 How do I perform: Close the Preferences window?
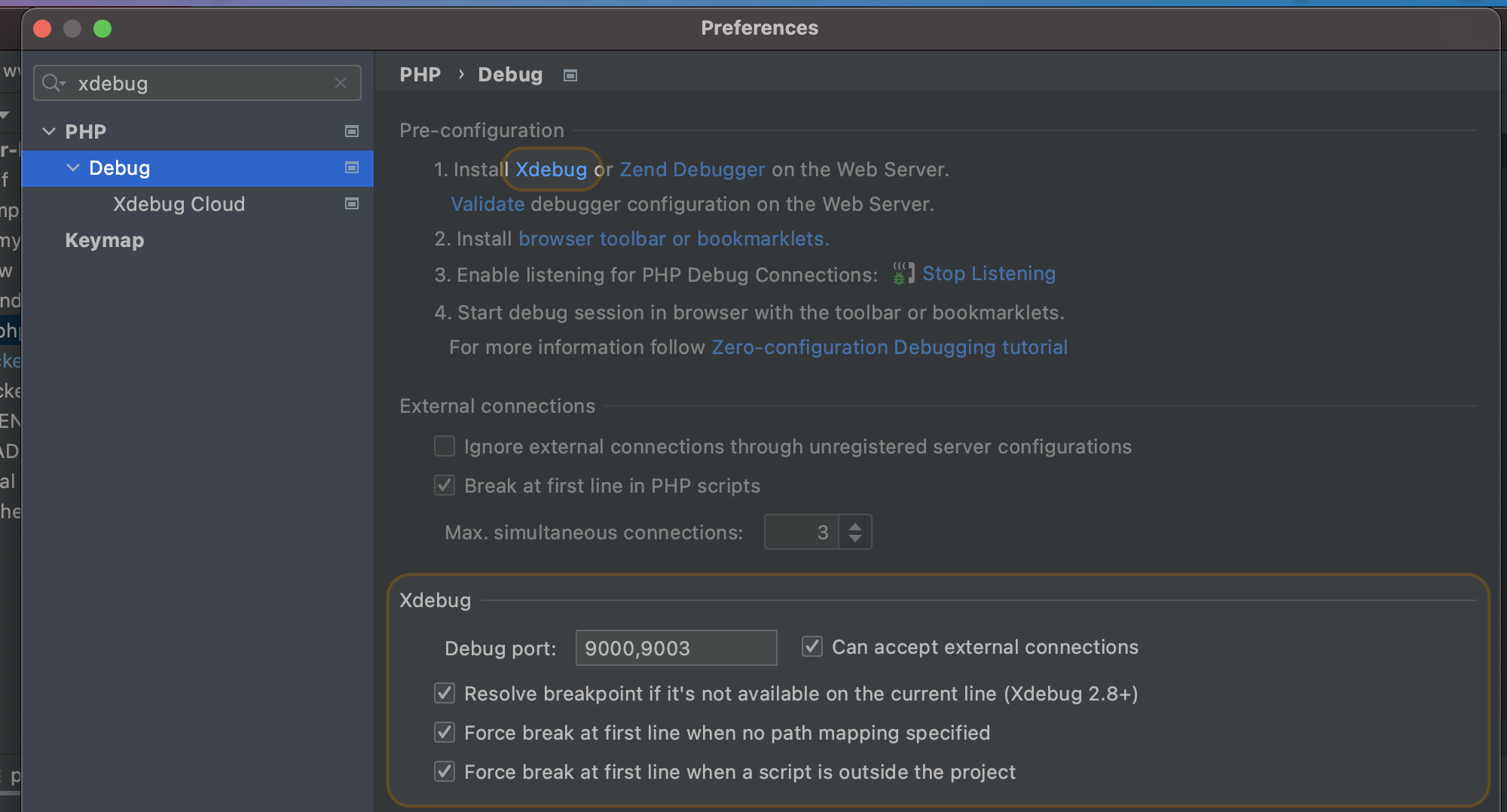tap(42, 29)
